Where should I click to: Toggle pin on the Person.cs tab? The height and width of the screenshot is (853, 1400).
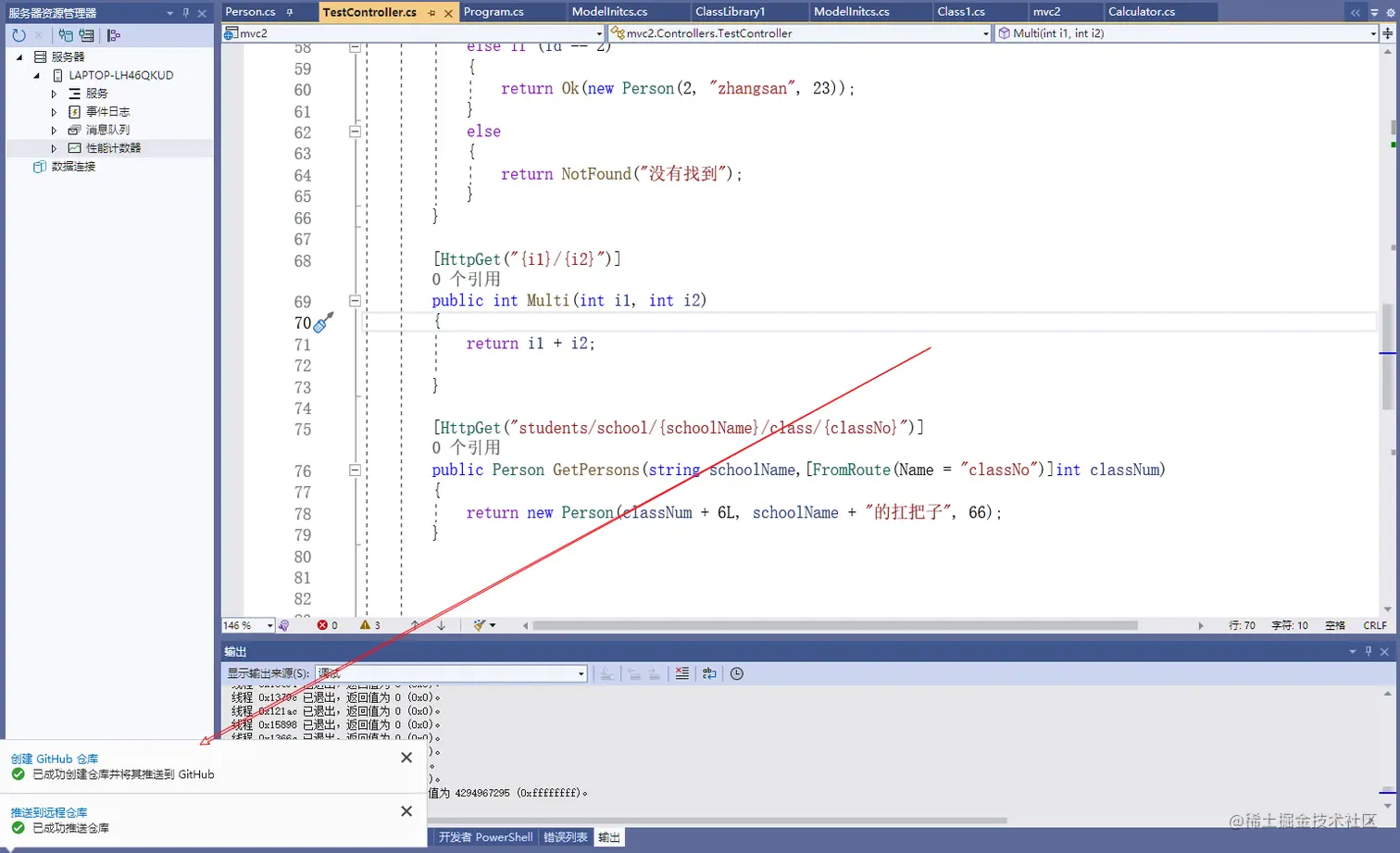[290, 12]
